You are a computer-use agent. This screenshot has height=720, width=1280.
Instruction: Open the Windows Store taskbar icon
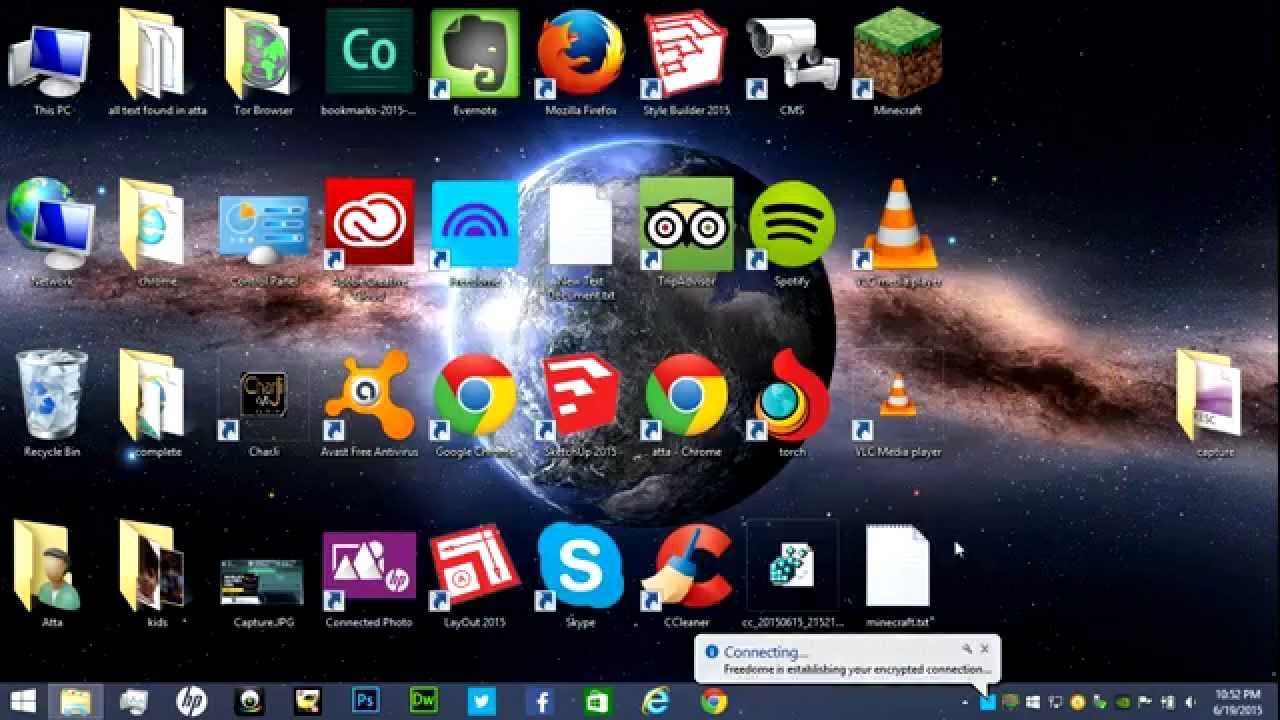tap(598, 702)
